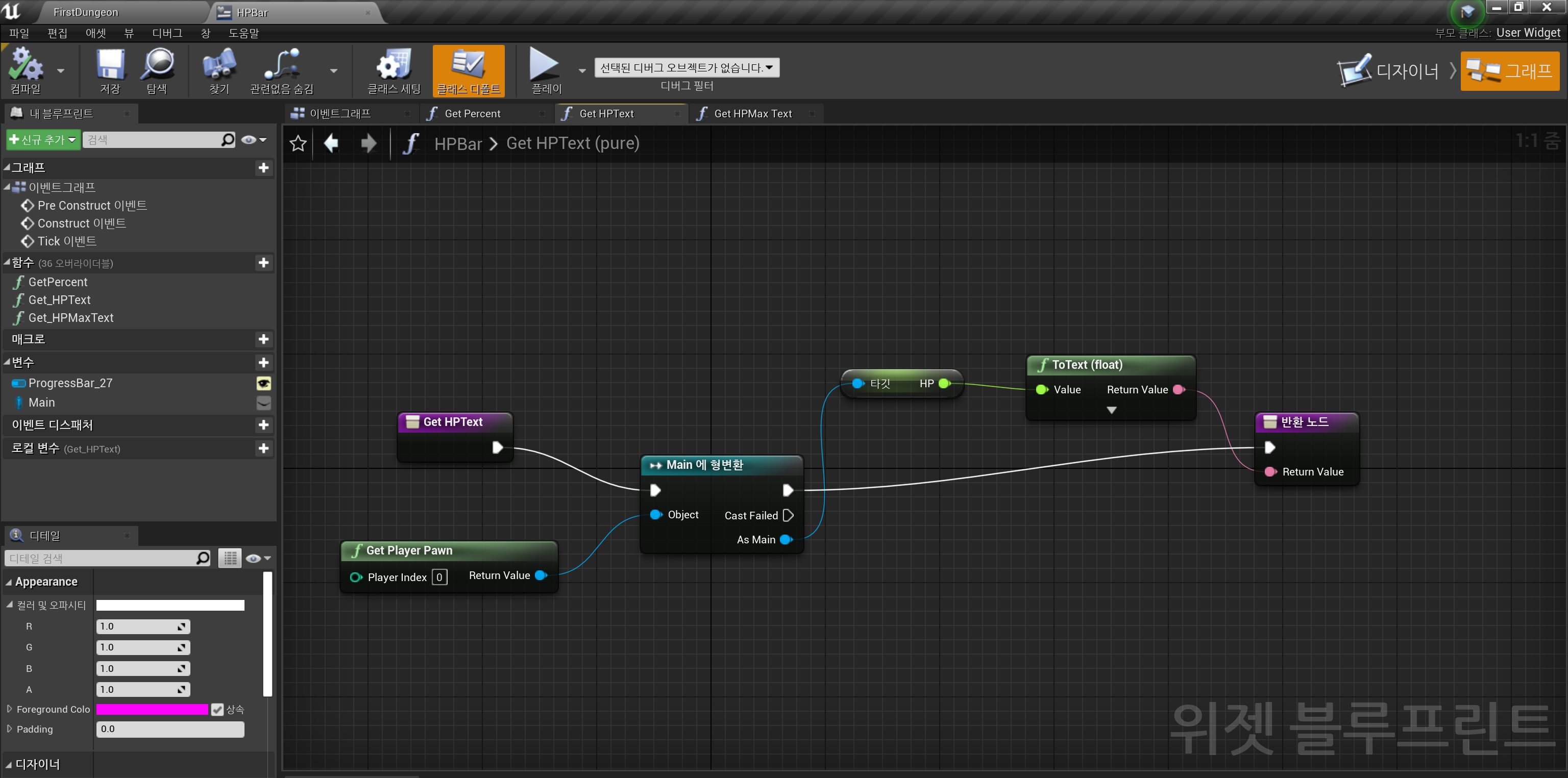Click the magenta Foreground Color swatch

tap(152, 709)
